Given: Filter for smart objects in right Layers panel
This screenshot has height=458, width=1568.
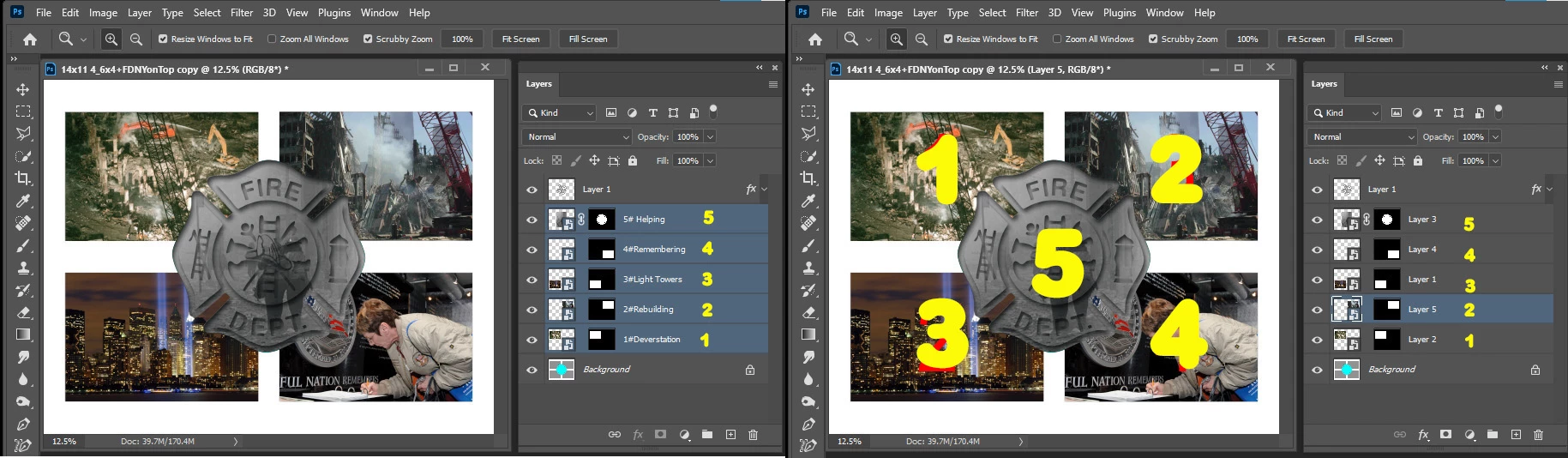Looking at the screenshot, I should [1479, 112].
